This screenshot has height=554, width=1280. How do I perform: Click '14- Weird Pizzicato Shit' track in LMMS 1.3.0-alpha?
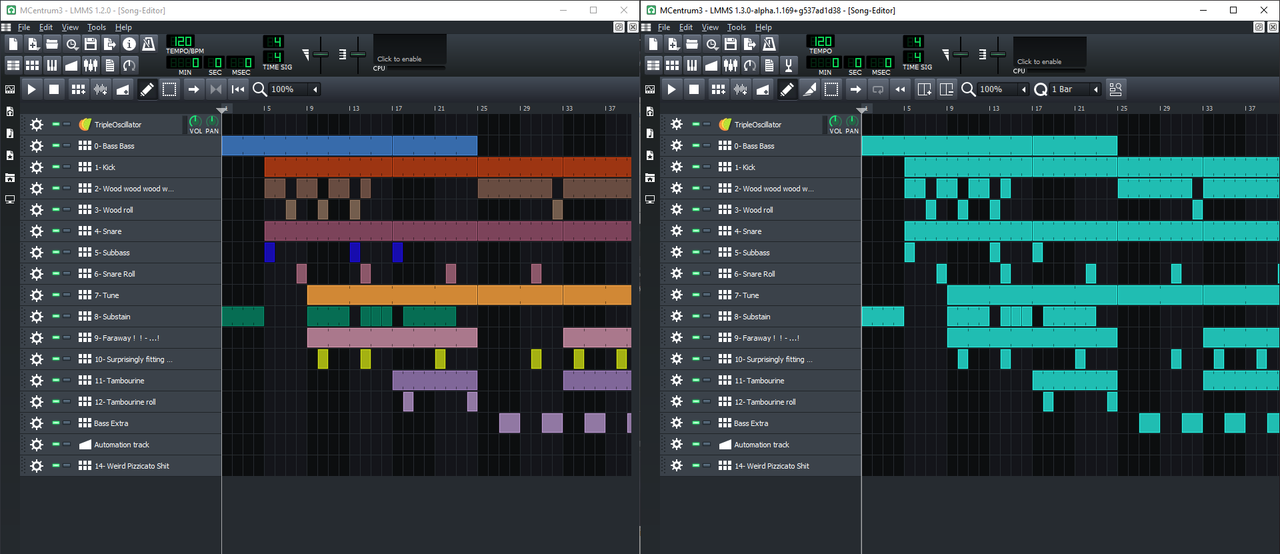tap(772, 466)
